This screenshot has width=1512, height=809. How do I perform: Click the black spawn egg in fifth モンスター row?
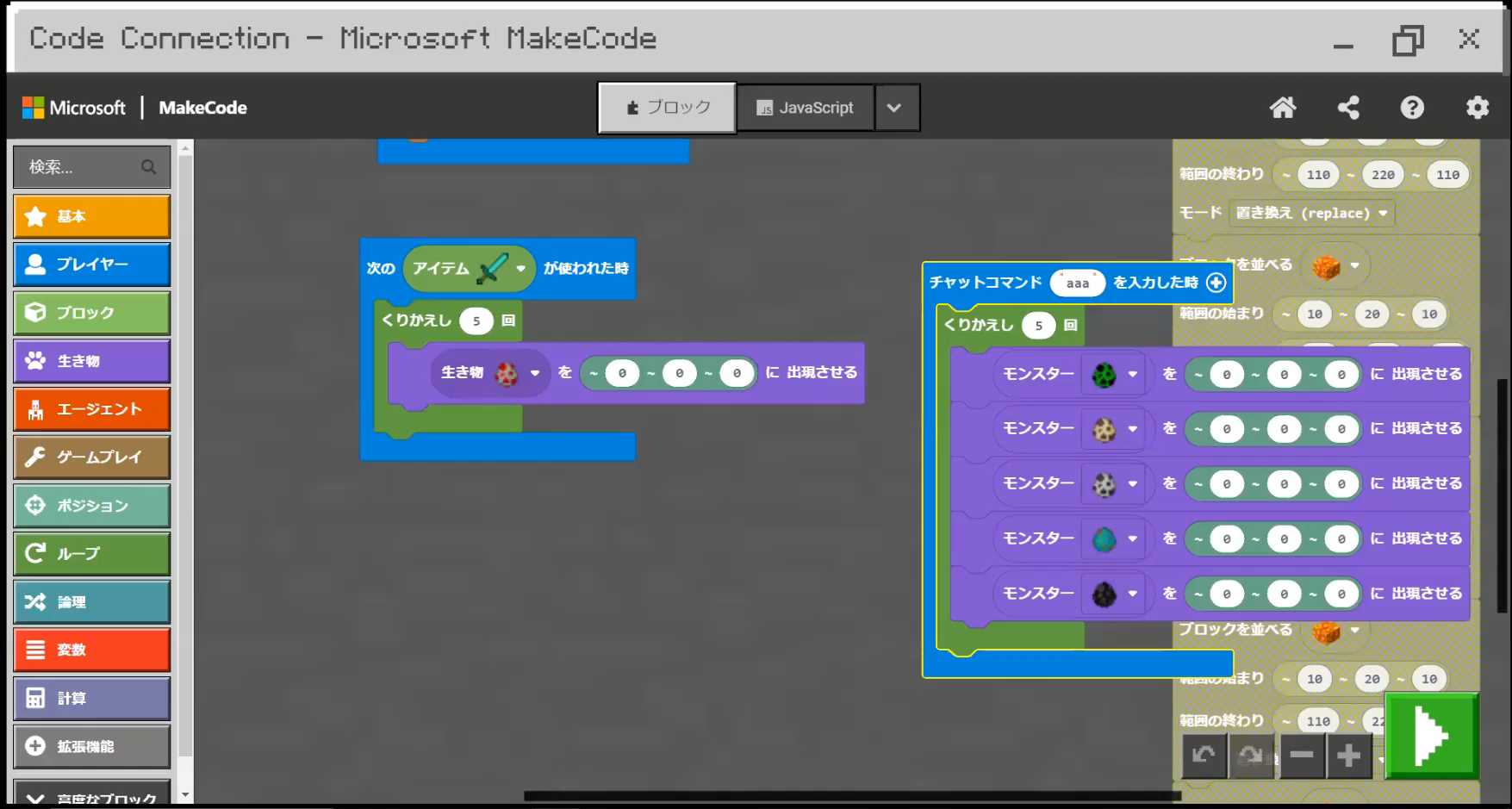point(1104,594)
